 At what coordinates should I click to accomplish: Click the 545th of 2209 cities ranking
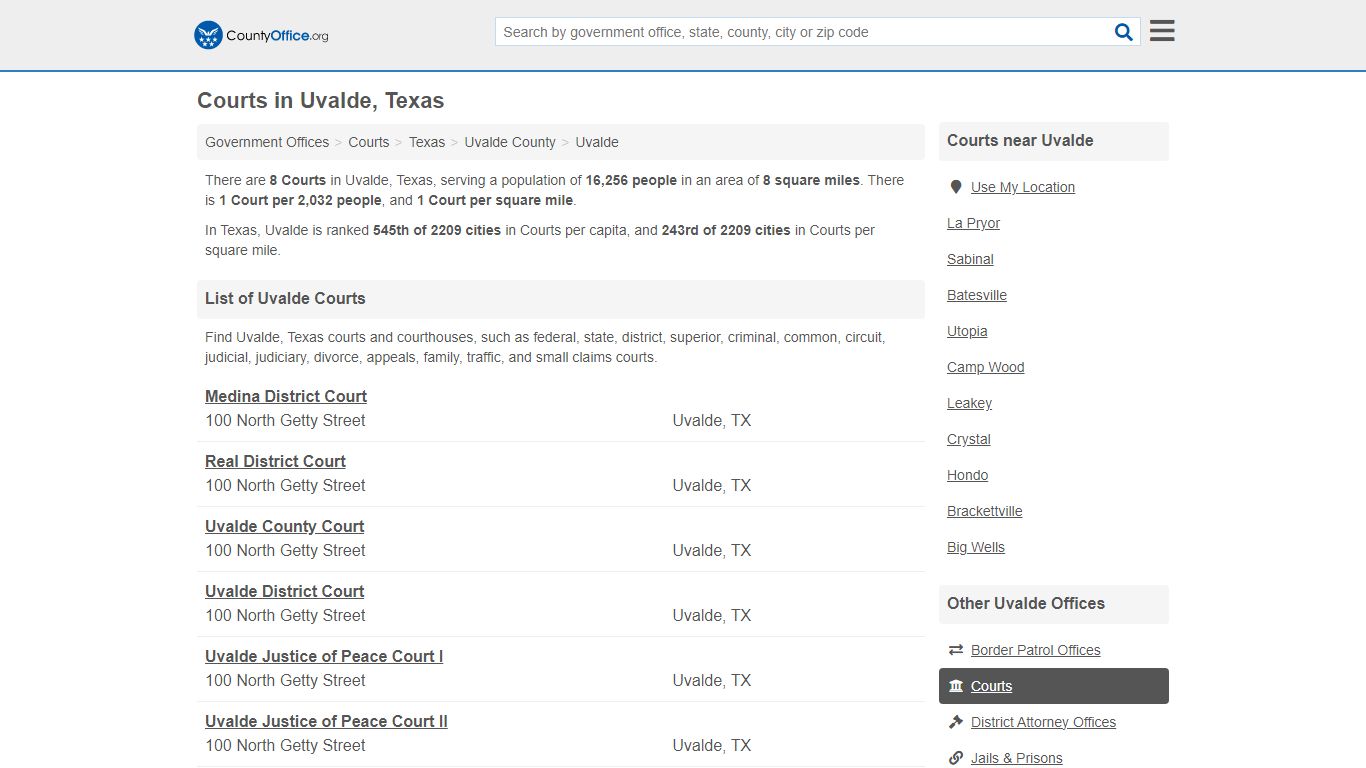point(437,230)
